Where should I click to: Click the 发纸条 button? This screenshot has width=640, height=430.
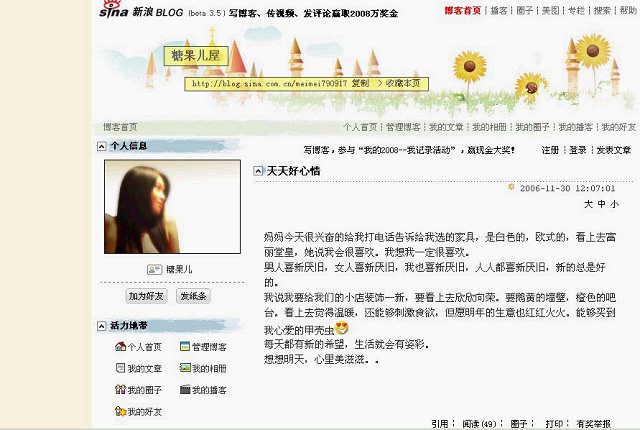(193, 296)
